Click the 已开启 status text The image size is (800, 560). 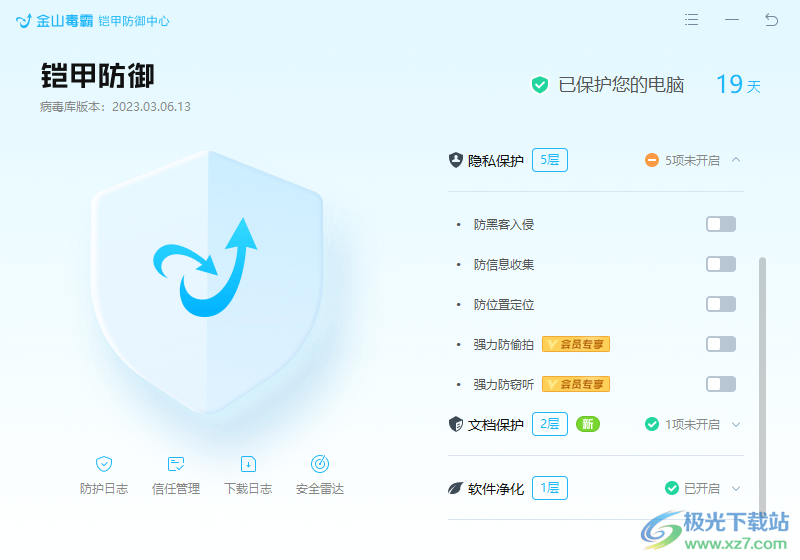pyautogui.click(x=702, y=489)
